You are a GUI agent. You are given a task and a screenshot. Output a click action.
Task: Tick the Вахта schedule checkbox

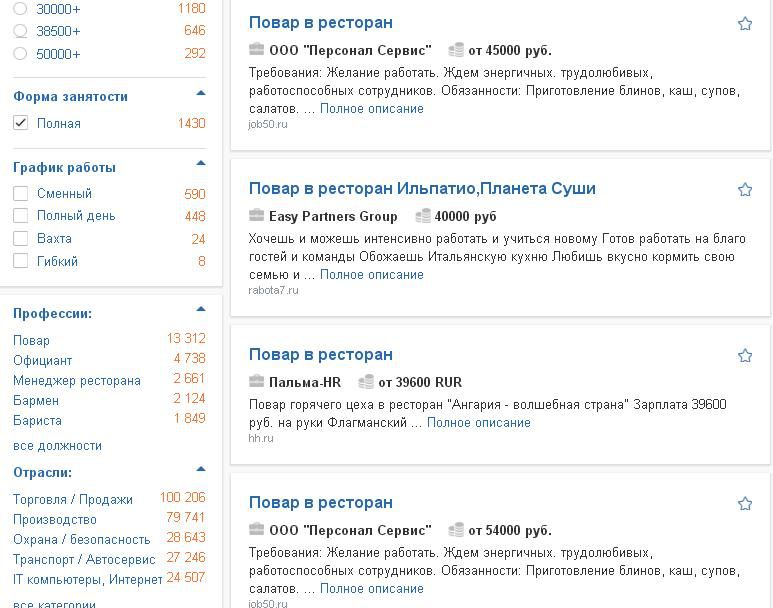click(20, 238)
